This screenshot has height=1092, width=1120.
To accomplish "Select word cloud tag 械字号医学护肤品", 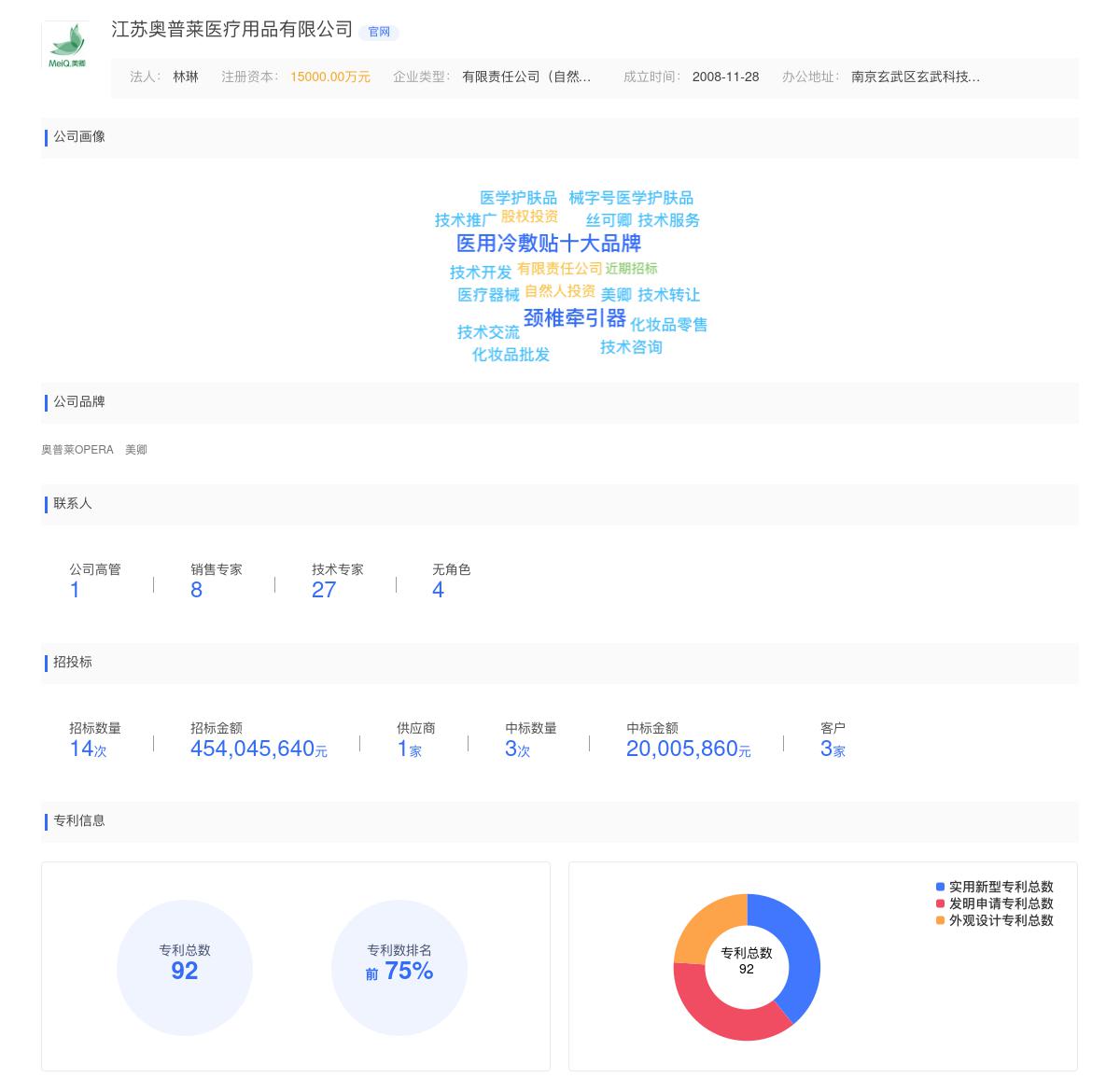I will tap(631, 198).
